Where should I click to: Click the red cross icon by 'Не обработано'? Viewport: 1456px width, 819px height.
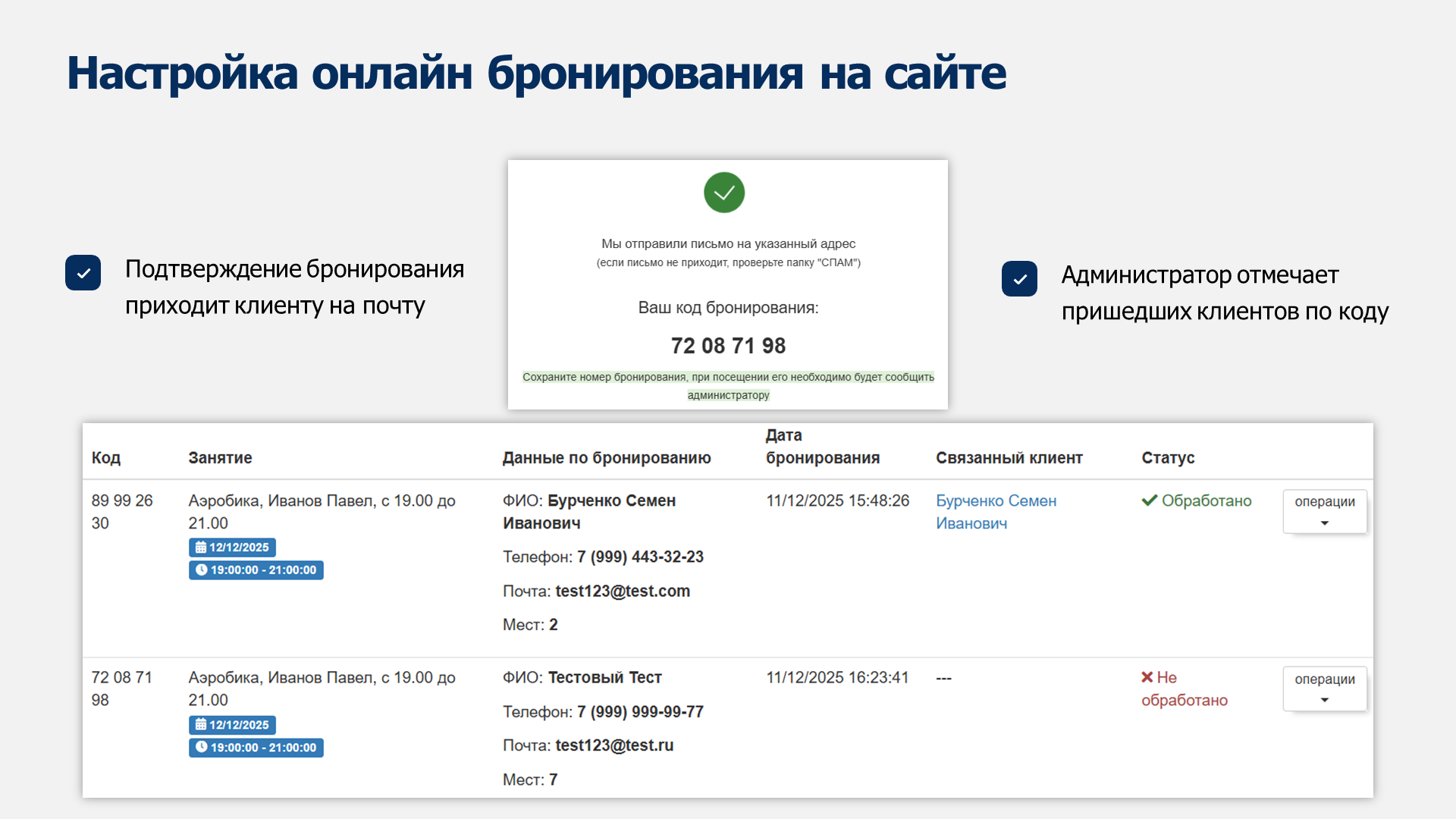(x=1147, y=677)
